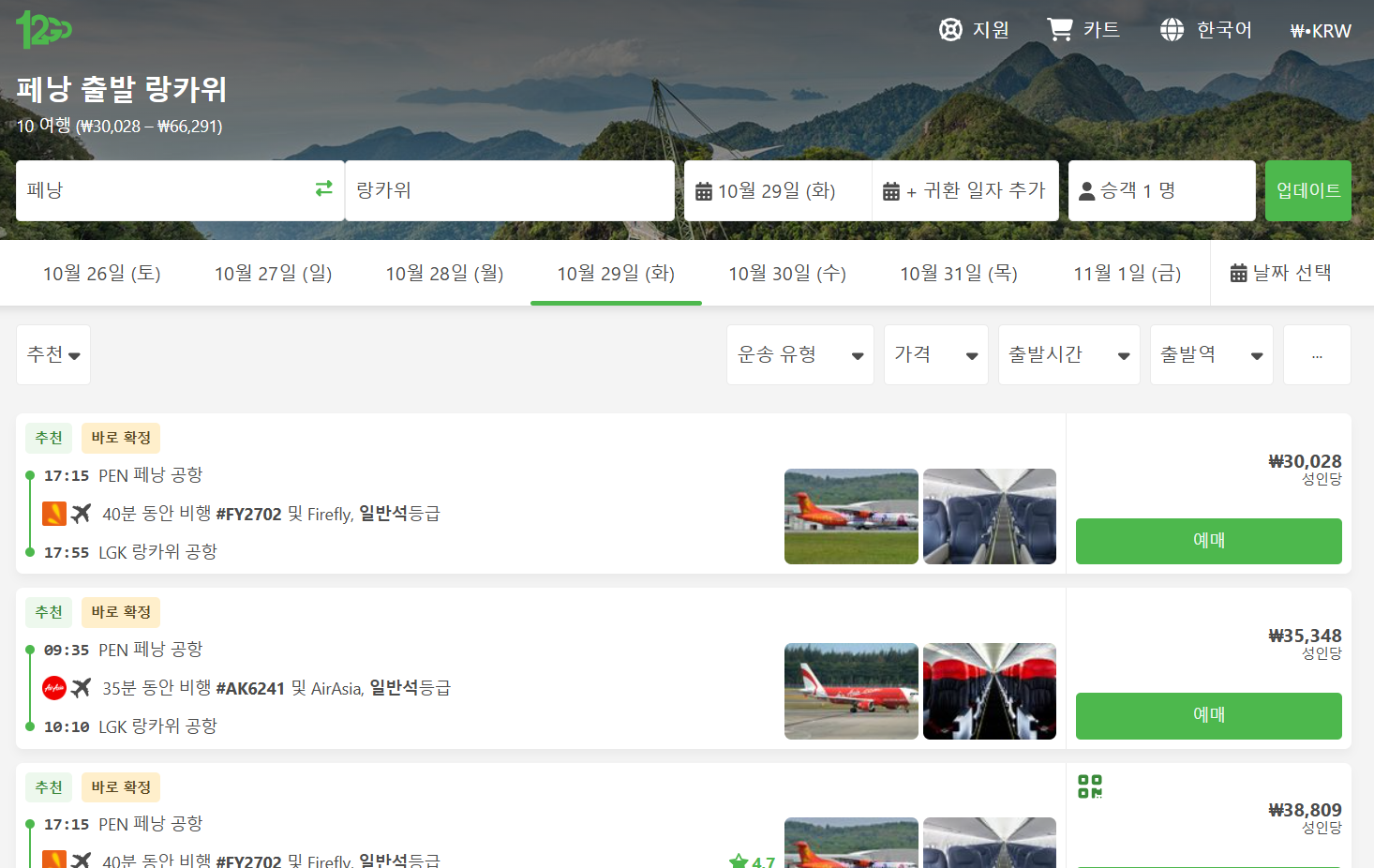
Task: Click AirAsia airline logo icon
Action: tap(54, 688)
